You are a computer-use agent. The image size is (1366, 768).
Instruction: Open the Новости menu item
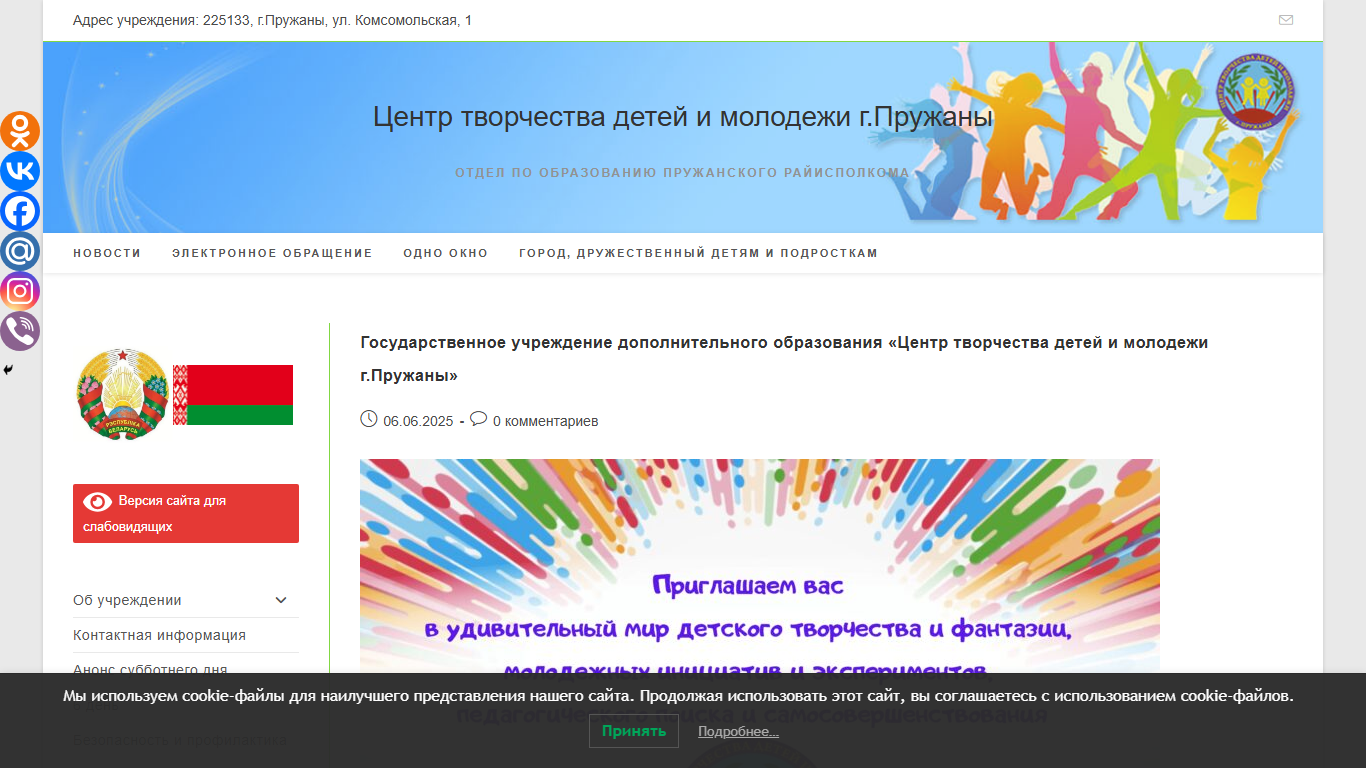tap(107, 253)
